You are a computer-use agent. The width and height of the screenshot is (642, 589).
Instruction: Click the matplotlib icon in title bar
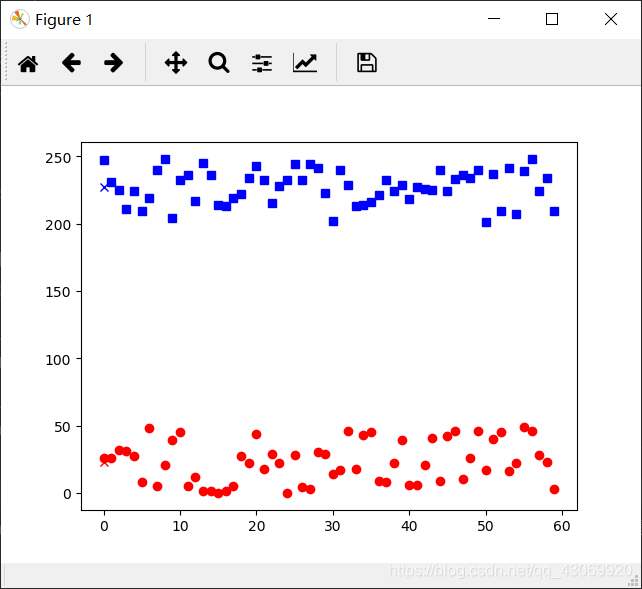[x=20, y=19]
